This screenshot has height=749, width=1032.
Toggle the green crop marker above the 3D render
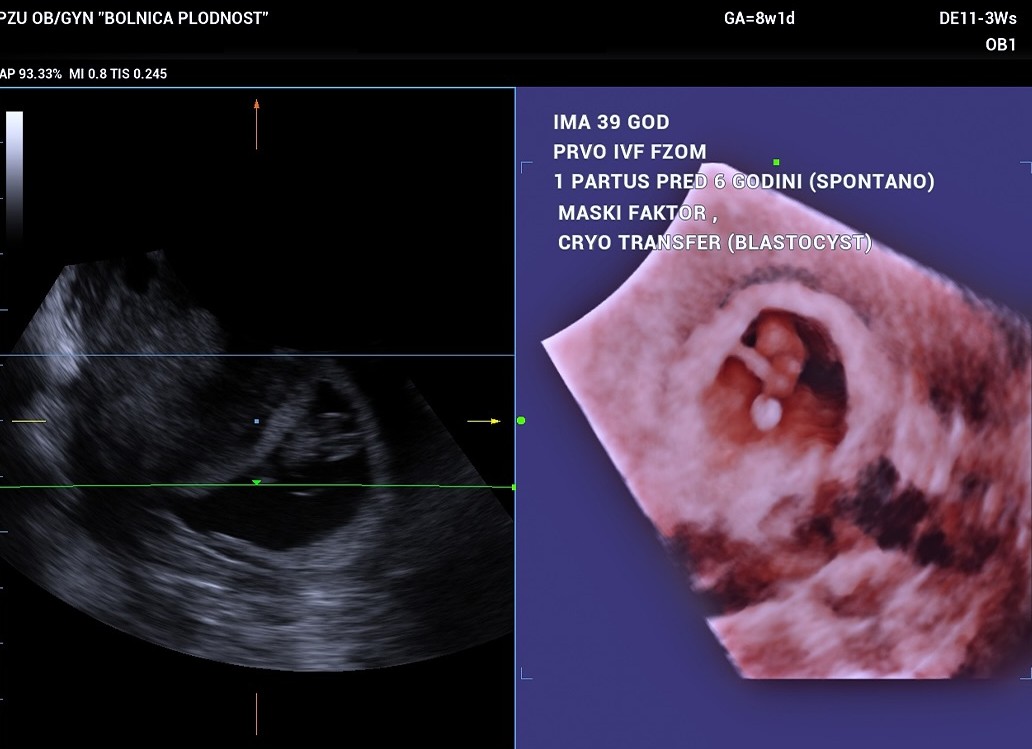[776, 160]
